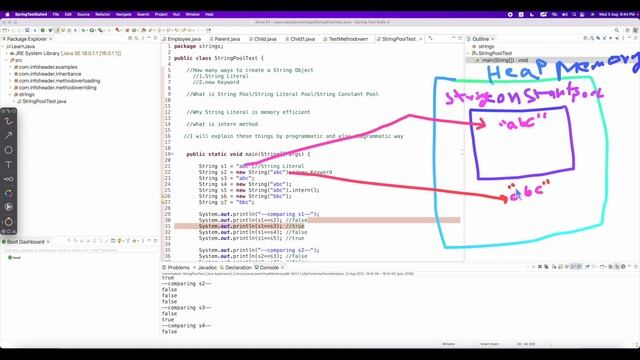Collapse all in Package Explorer toolbar
Screen dimensions: 640x360
click(x=130, y=38)
